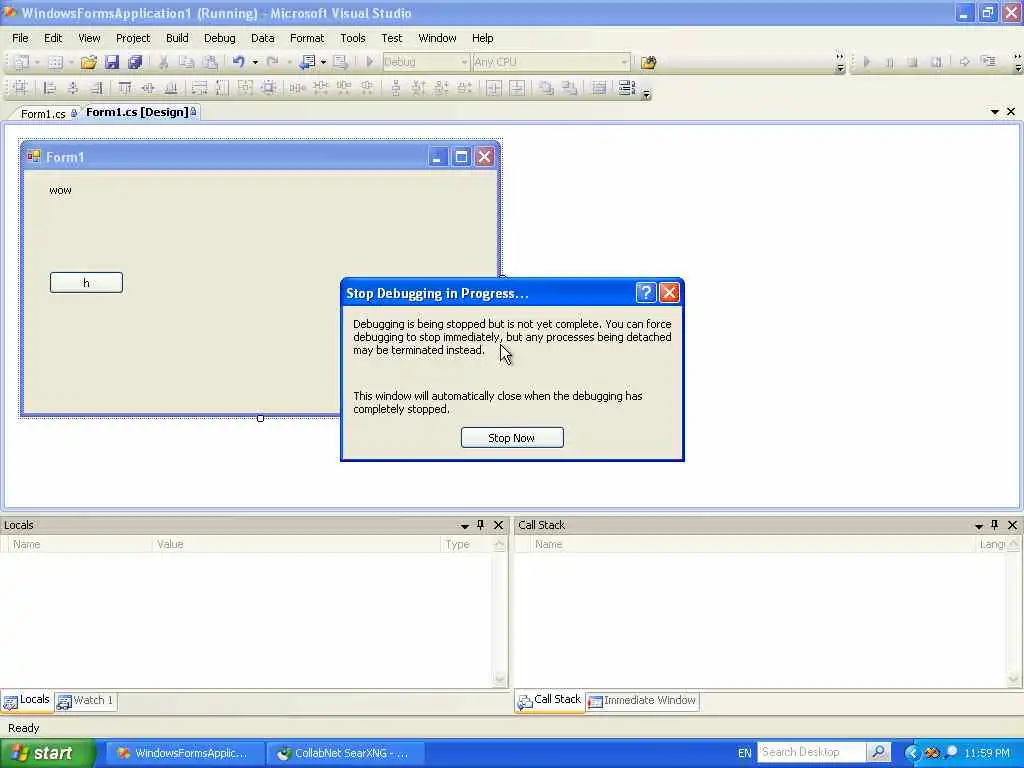
Task: Click the Align Rights layout icon
Action: pyautogui.click(x=96, y=88)
